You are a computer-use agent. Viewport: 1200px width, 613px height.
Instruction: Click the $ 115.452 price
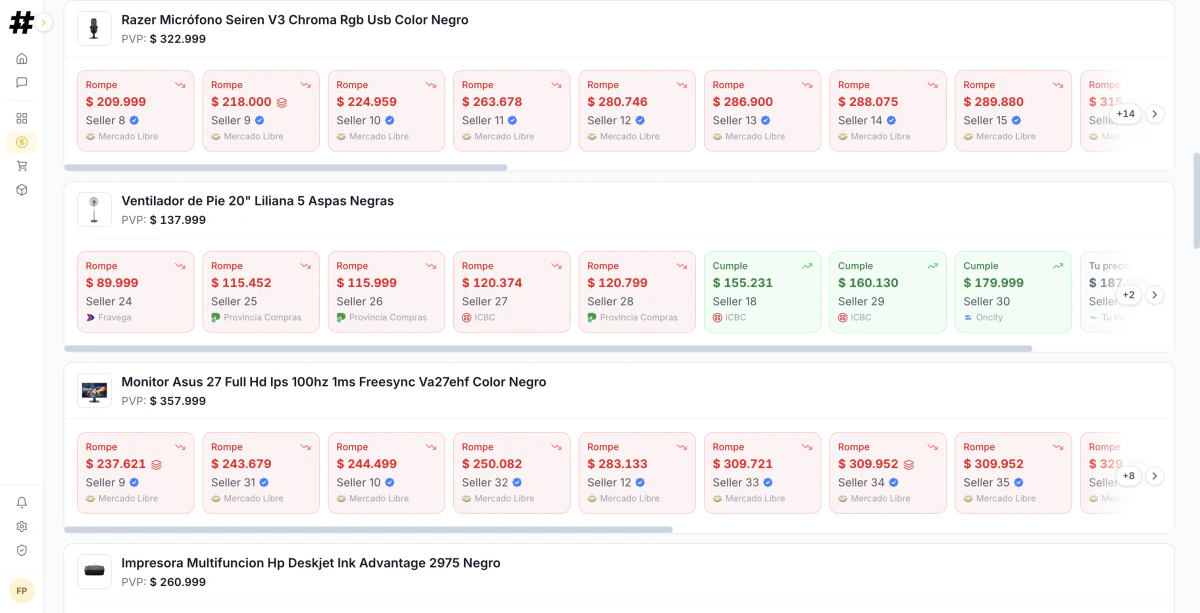click(x=241, y=283)
